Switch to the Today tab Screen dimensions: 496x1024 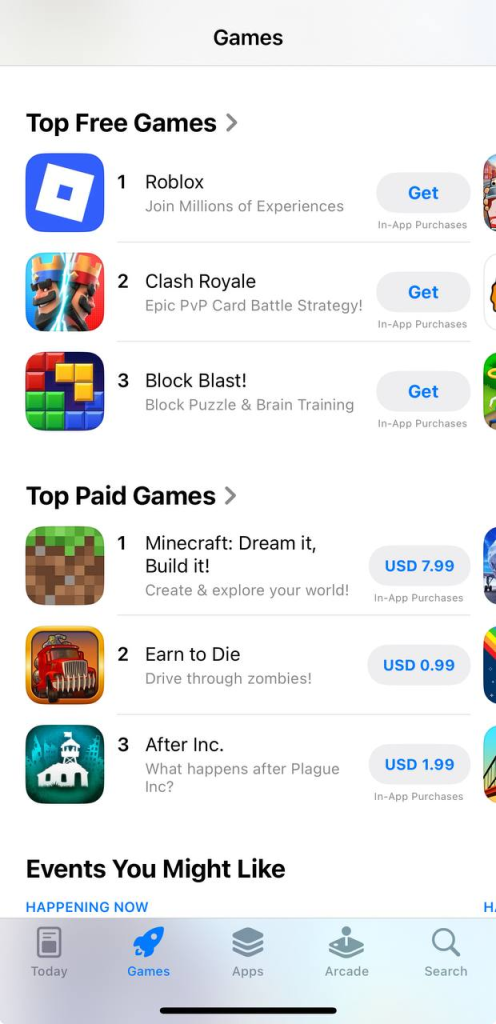pyautogui.click(x=49, y=952)
